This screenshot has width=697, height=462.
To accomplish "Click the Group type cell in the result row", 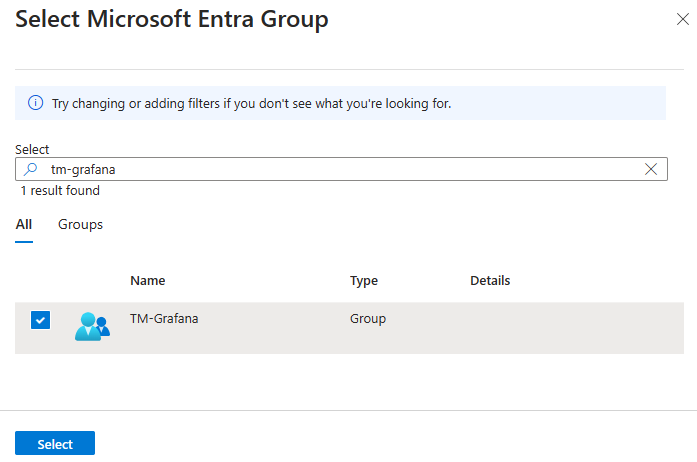I will 368,319.
